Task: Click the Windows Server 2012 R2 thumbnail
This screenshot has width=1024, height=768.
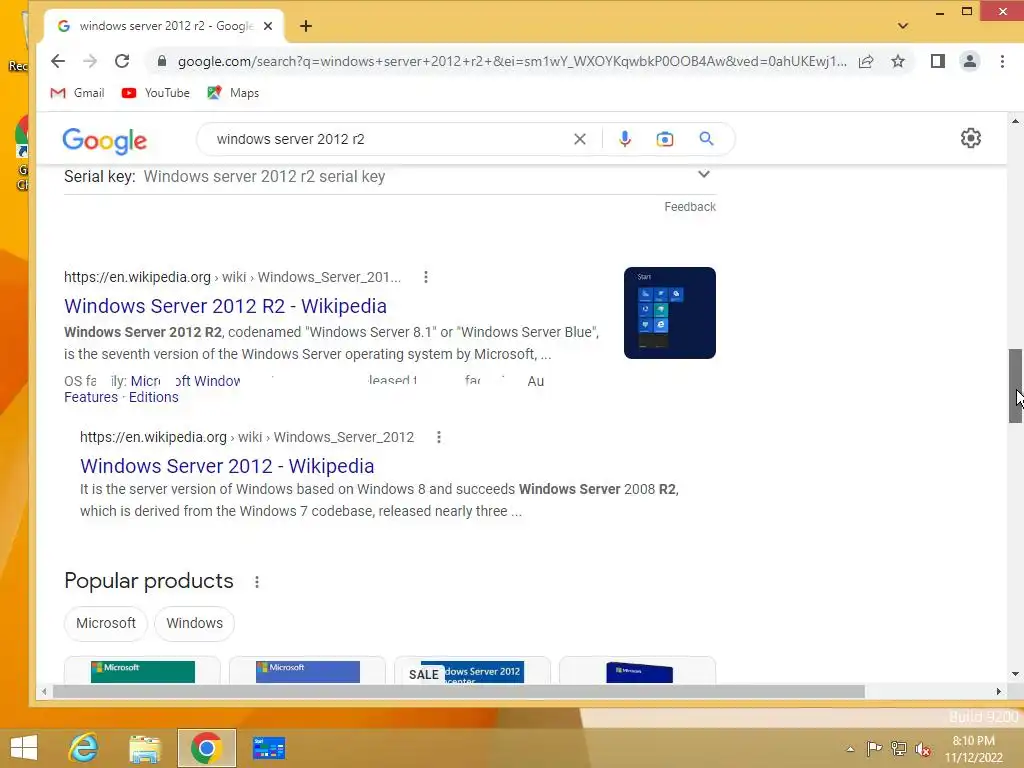Action: tap(669, 313)
